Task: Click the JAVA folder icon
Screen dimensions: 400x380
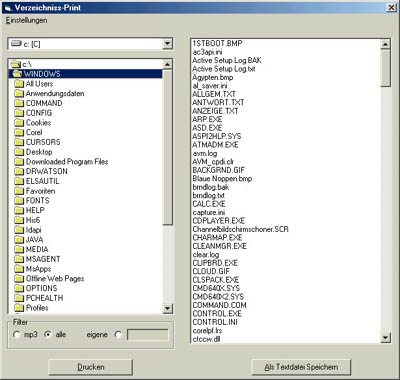Action: coord(19,239)
